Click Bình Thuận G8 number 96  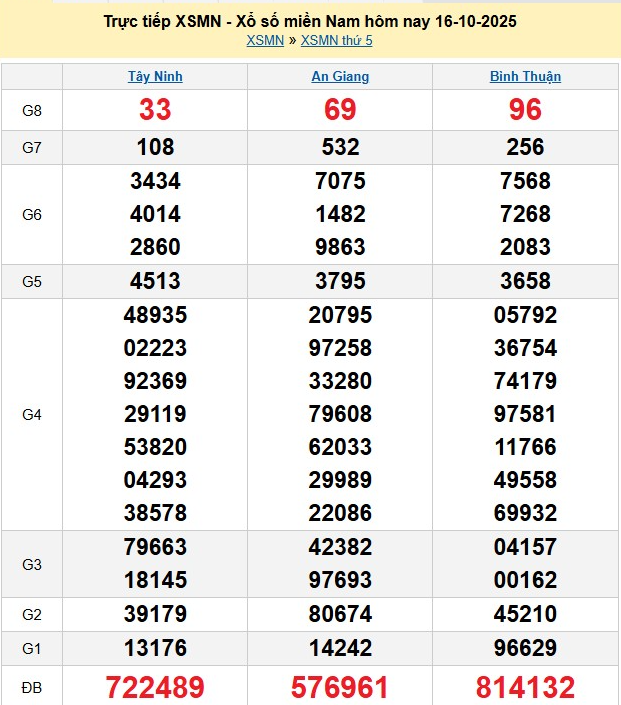click(x=525, y=110)
